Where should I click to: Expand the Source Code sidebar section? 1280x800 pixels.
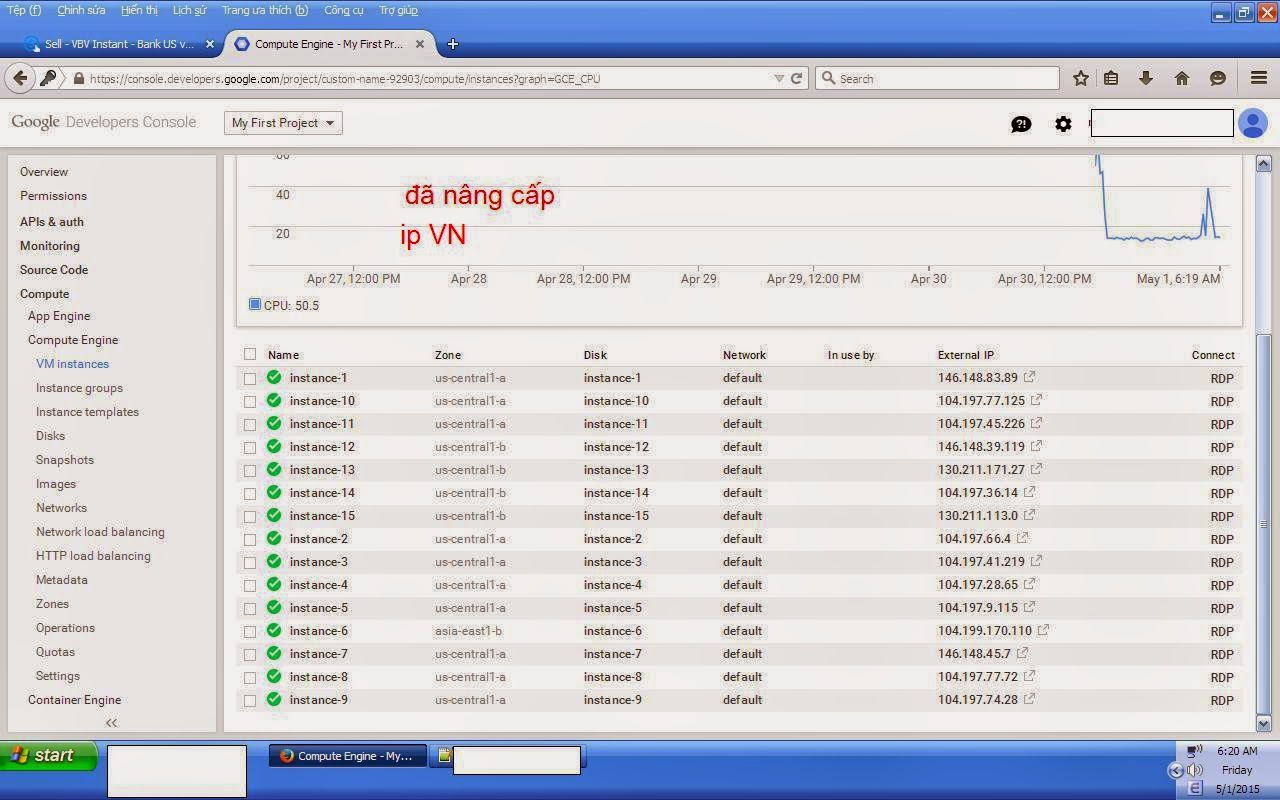point(54,269)
